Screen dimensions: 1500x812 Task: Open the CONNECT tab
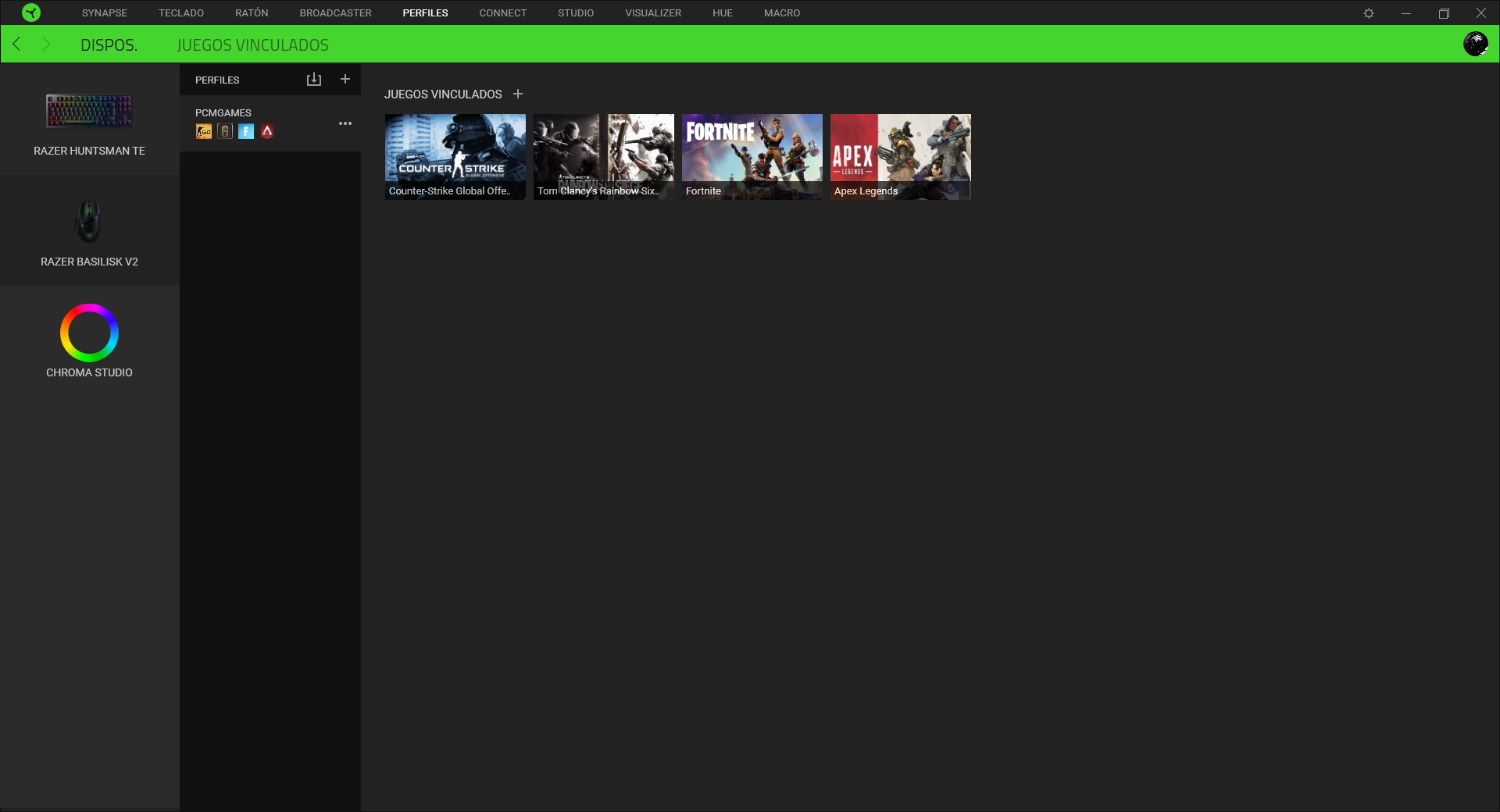coord(503,13)
